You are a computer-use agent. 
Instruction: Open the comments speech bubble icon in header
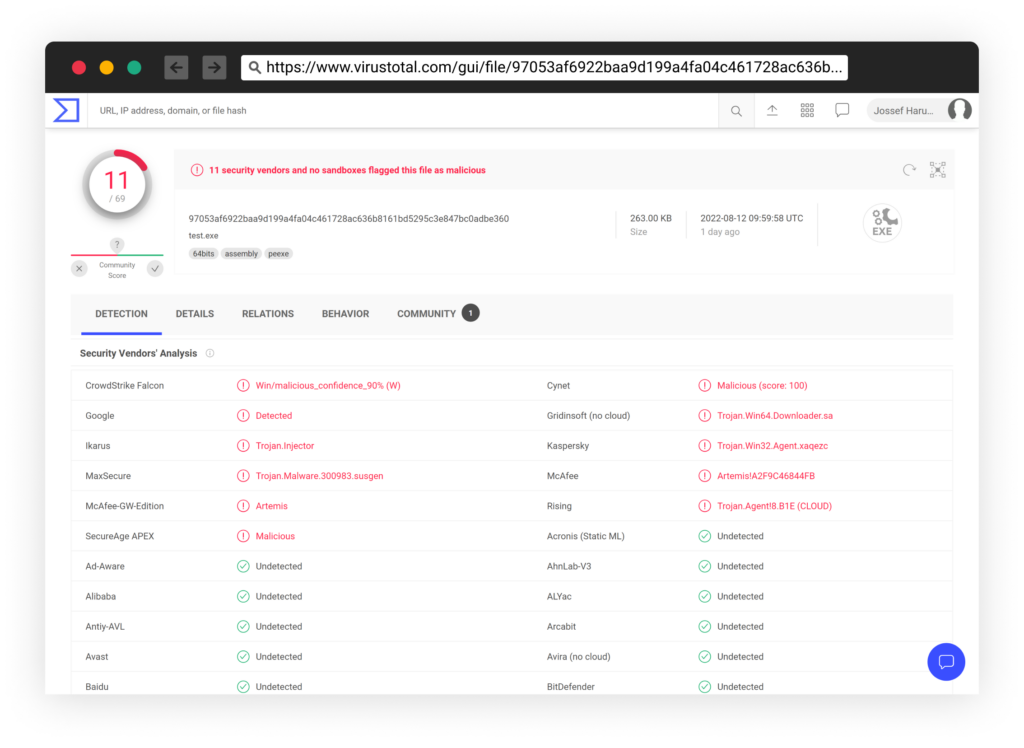click(x=842, y=110)
